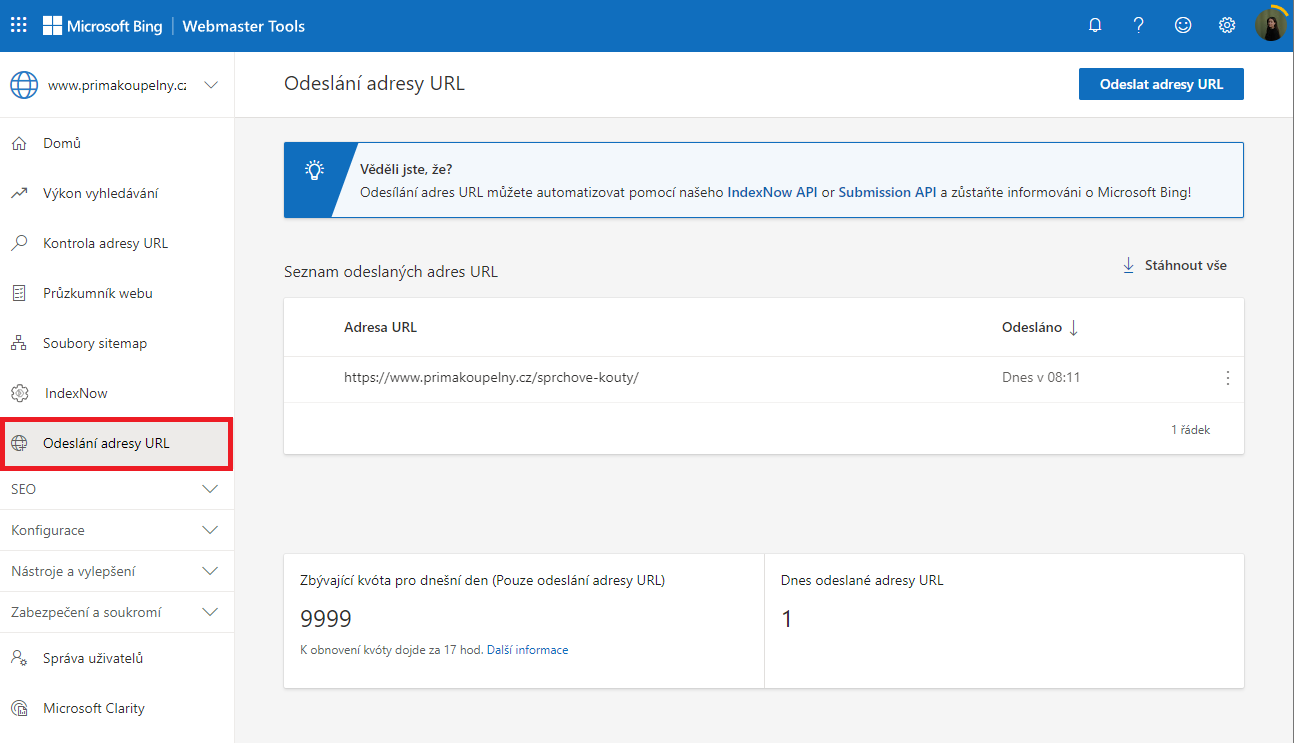Click the Dnes v 08:11 timestamp
The width and height of the screenshot is (1294, 743).
click(x=1041, y=378)
